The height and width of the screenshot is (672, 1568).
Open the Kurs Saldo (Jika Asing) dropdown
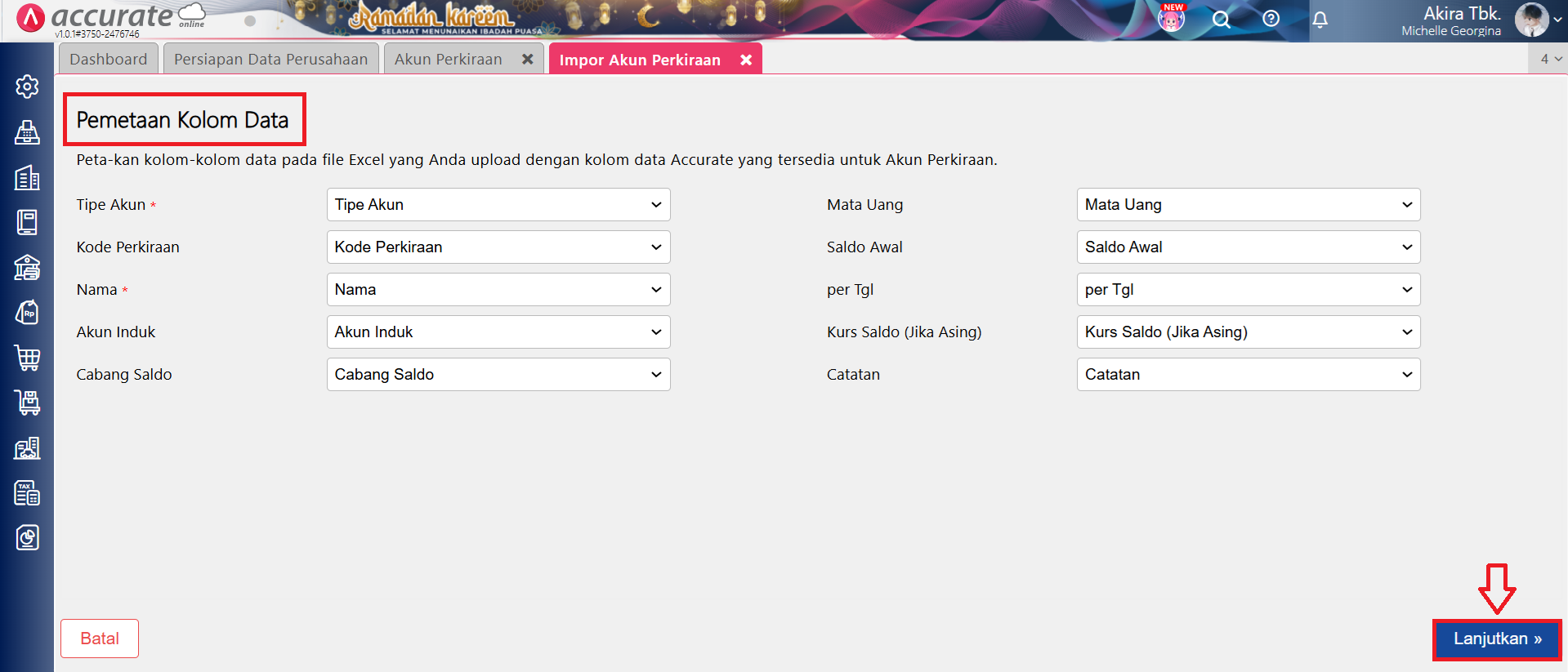click(1248, 332)
